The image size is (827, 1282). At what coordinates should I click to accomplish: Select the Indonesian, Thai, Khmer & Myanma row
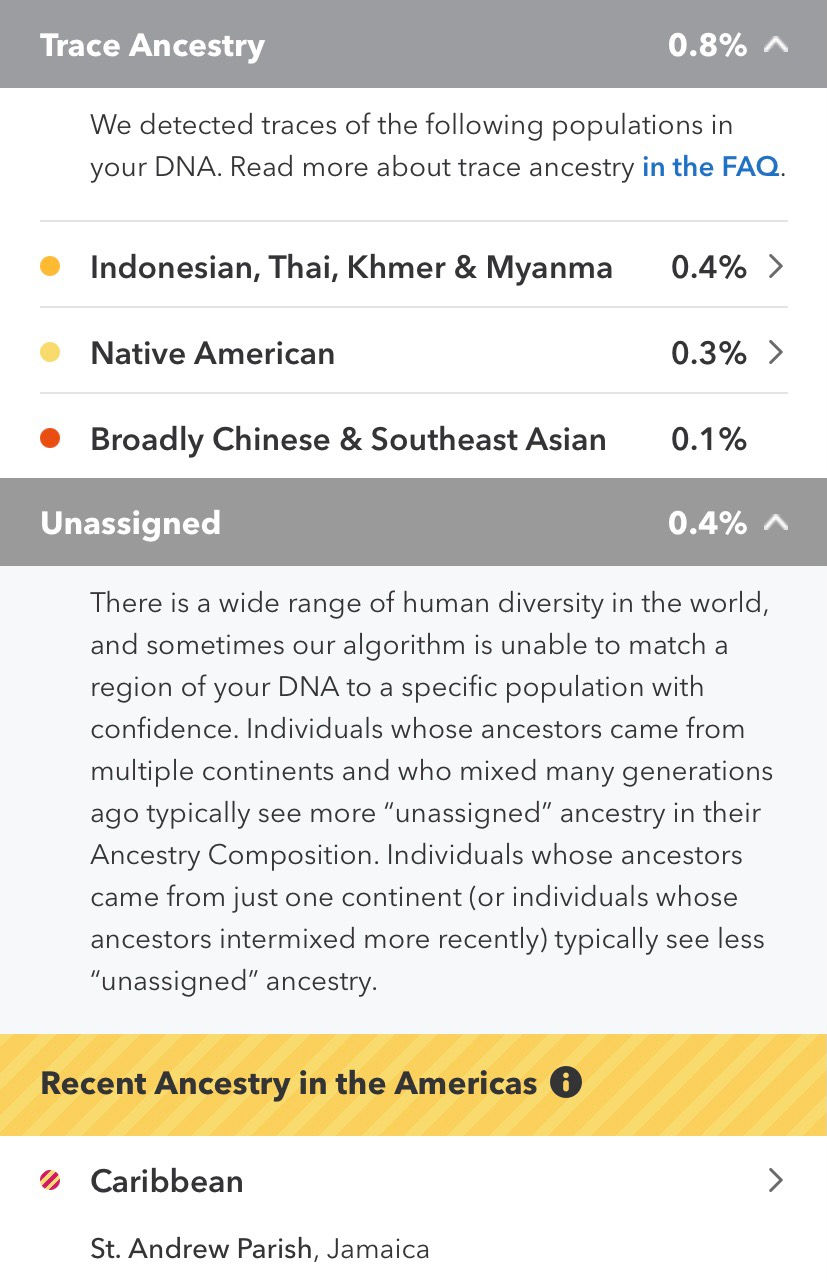click(x=413, y=266)
